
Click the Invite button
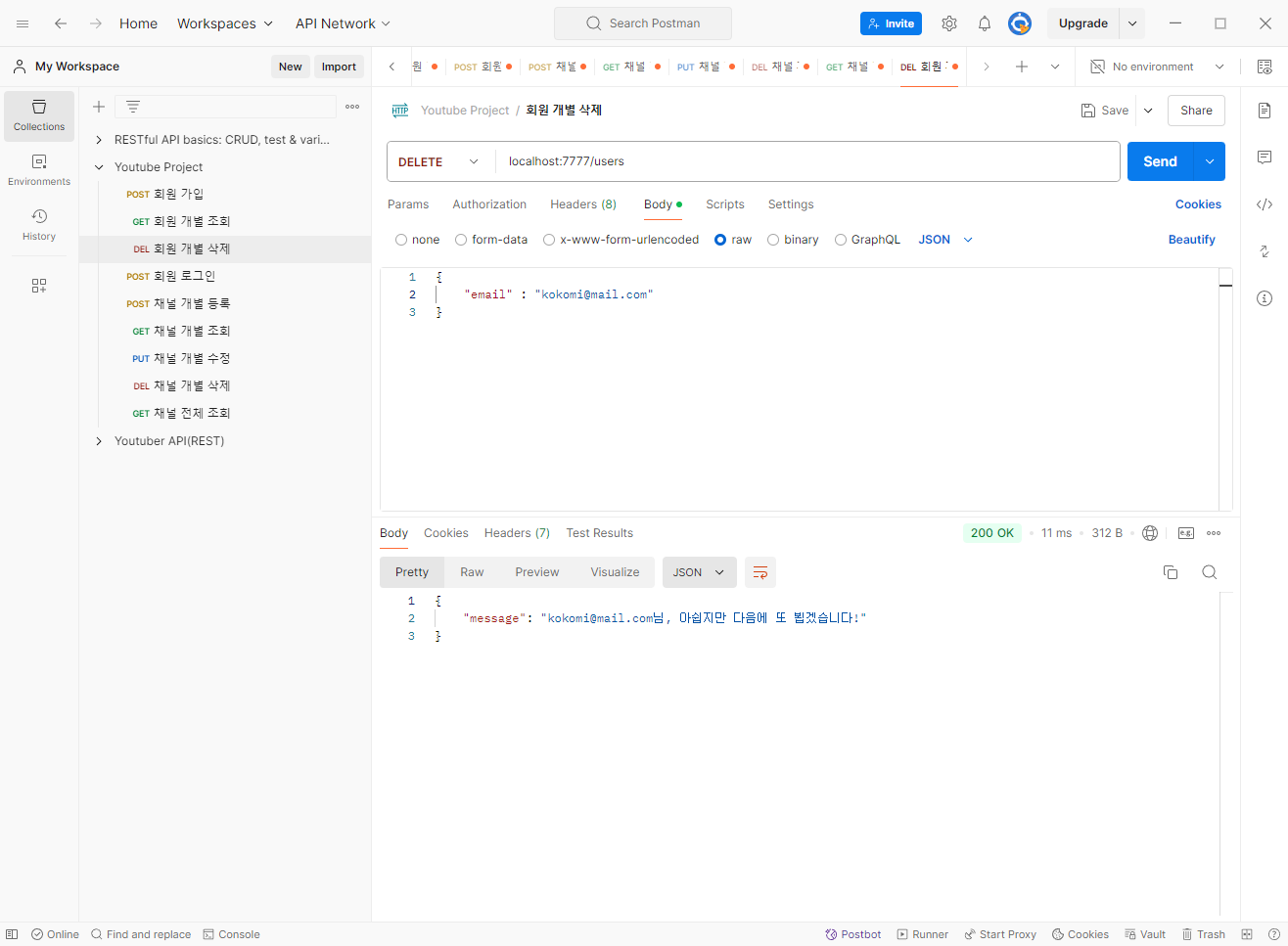[x=891, y=23]
